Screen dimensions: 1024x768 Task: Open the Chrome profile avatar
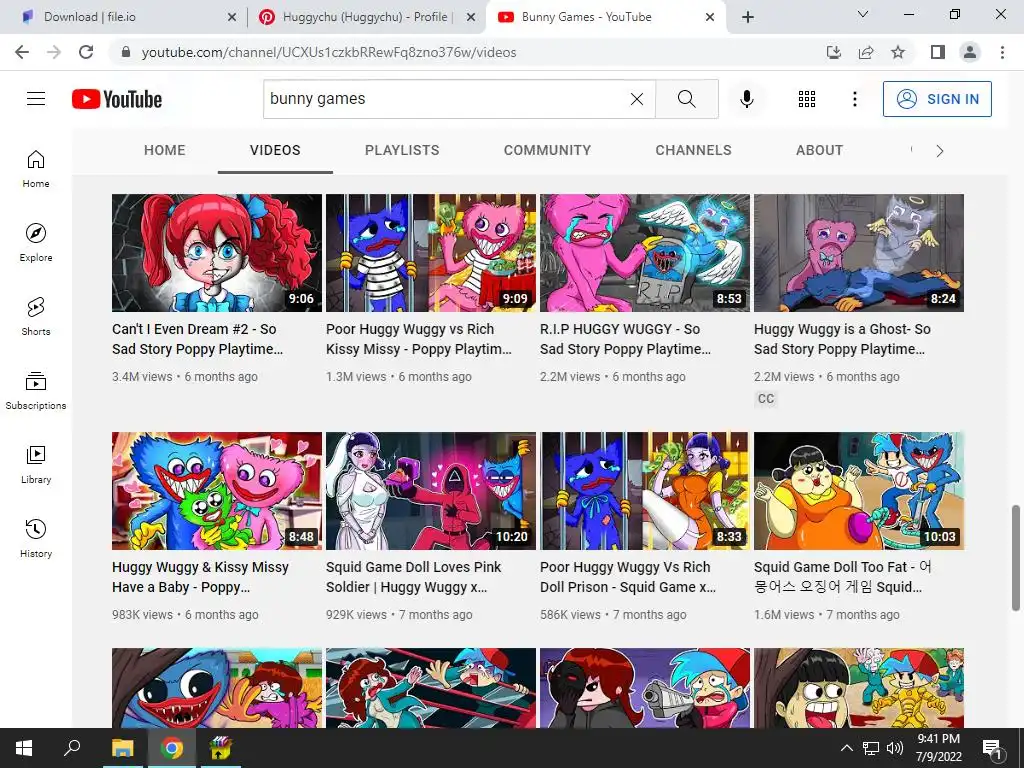click(970, 52)
